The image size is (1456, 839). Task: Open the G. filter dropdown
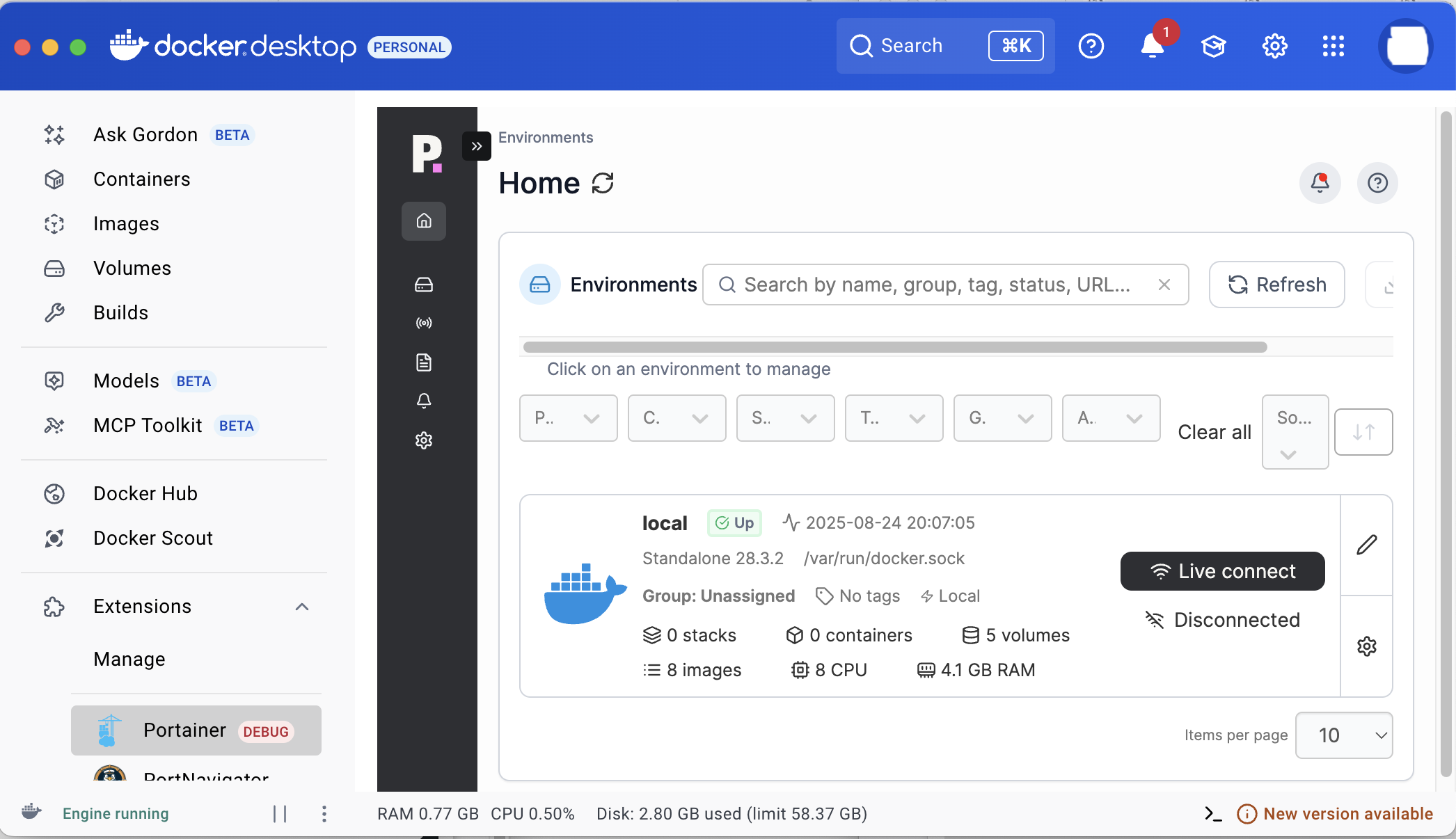1003,418
